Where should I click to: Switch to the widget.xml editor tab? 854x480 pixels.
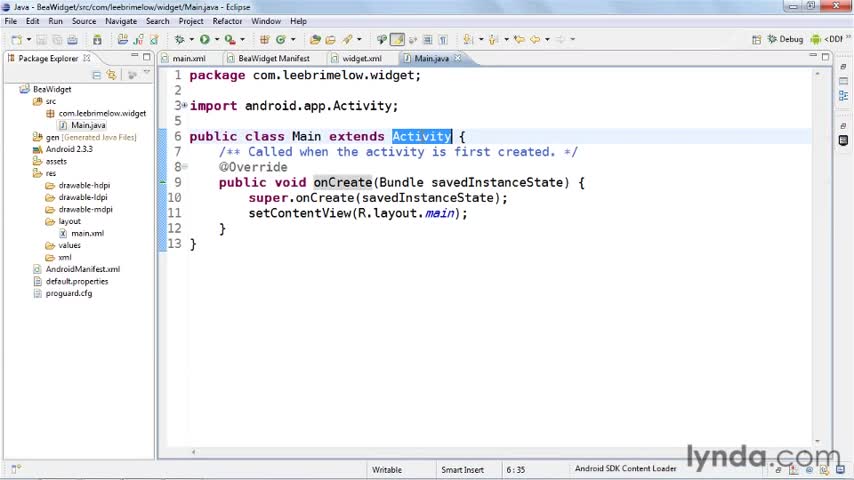361,58
